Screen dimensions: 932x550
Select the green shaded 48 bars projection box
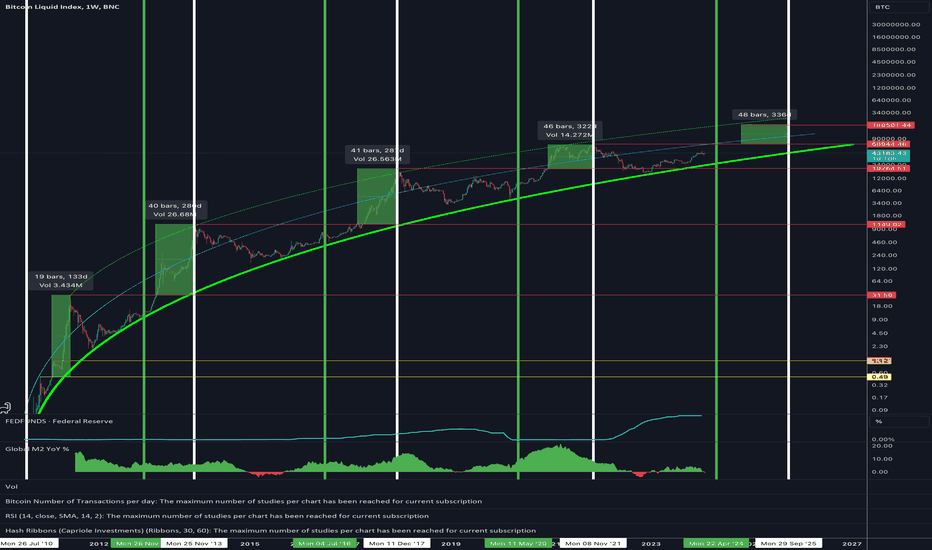pyautogui.click(x=764, y=134)
